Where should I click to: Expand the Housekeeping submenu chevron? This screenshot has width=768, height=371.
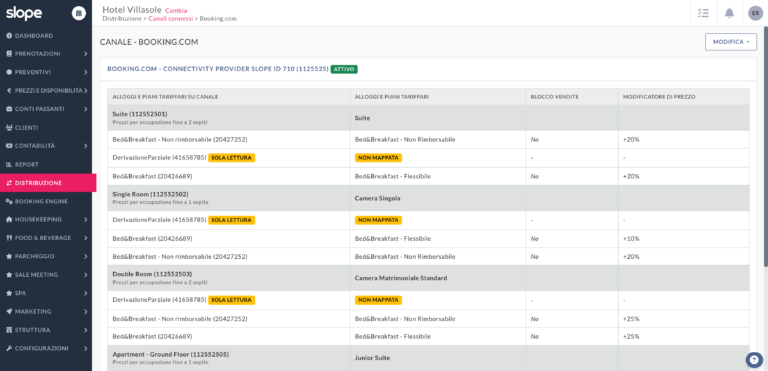pyautogui.click(x=86, y=220)
